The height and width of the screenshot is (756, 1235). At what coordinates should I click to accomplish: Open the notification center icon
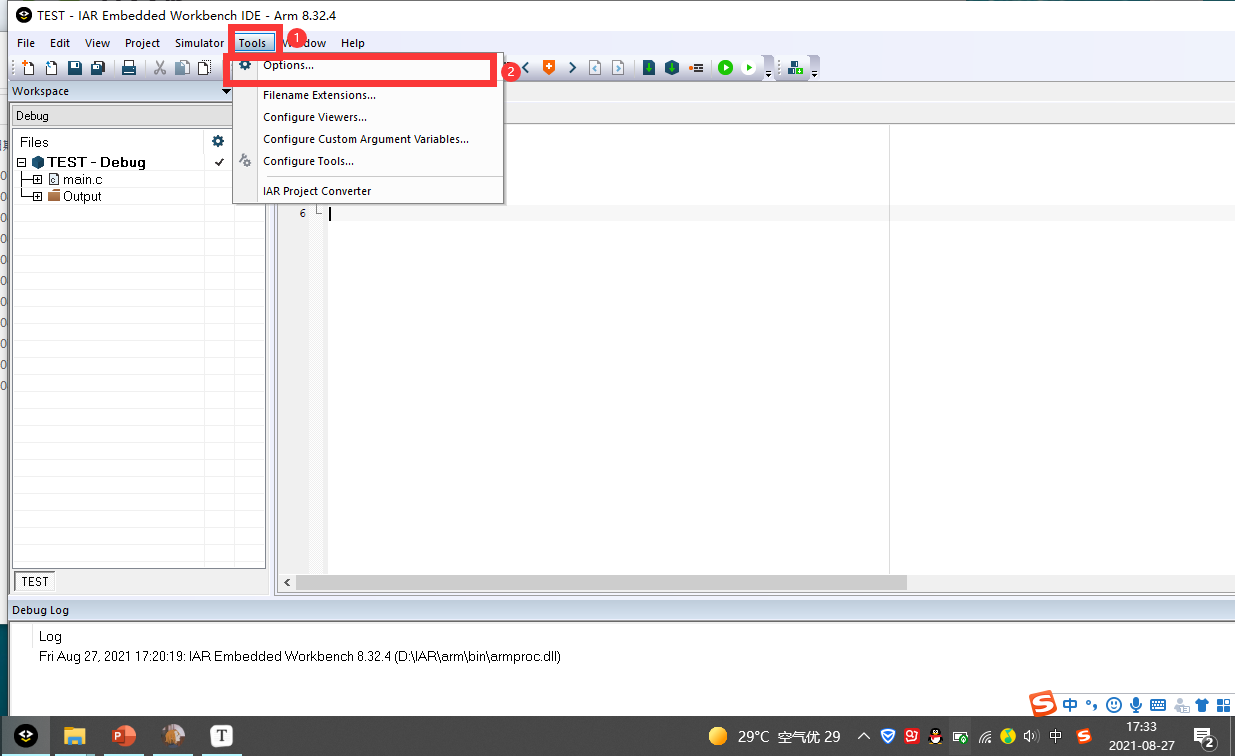[x=1204, y=737]
